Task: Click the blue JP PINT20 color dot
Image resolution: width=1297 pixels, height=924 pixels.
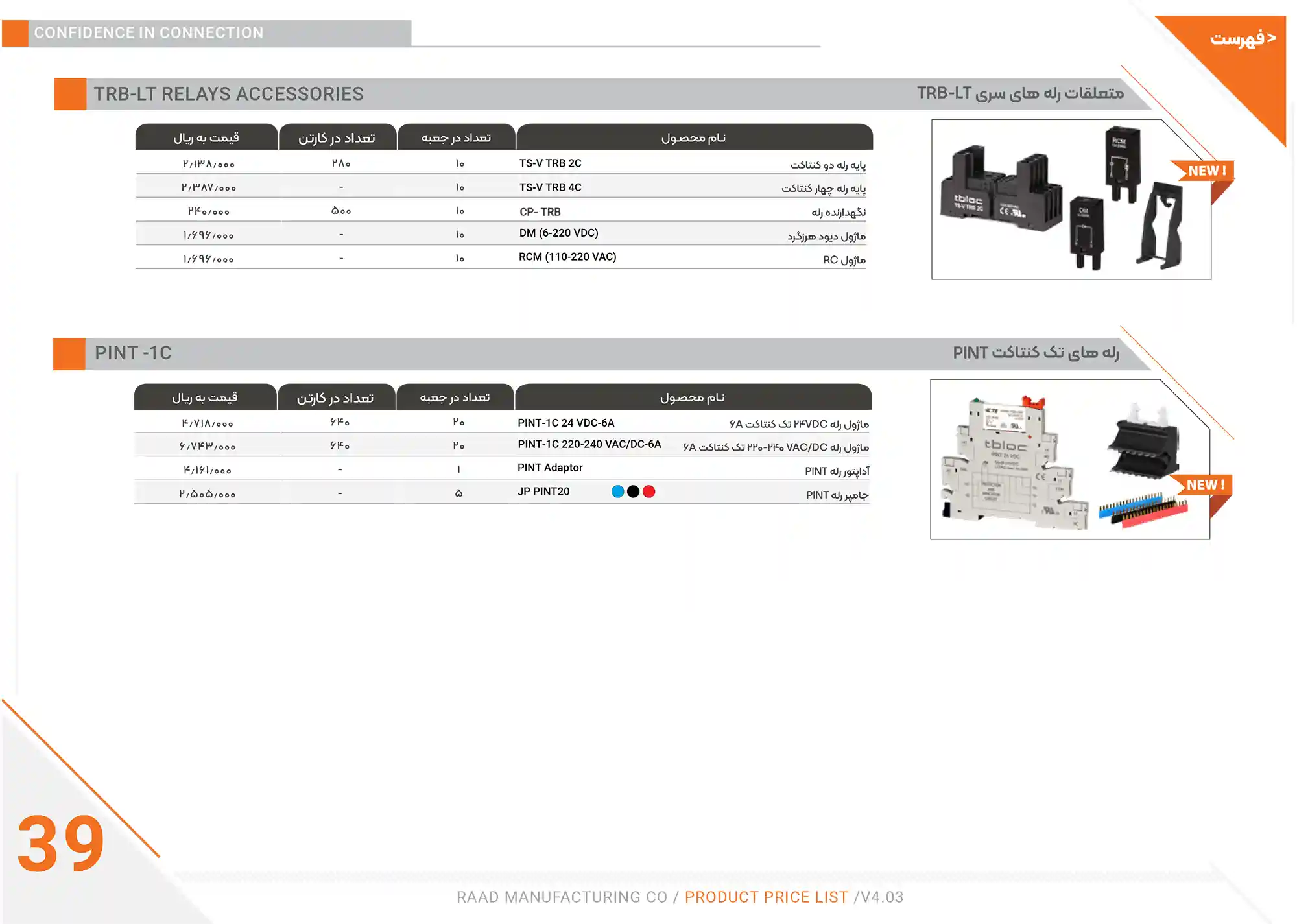Action: pyautogui.click(x=618, y=492)
